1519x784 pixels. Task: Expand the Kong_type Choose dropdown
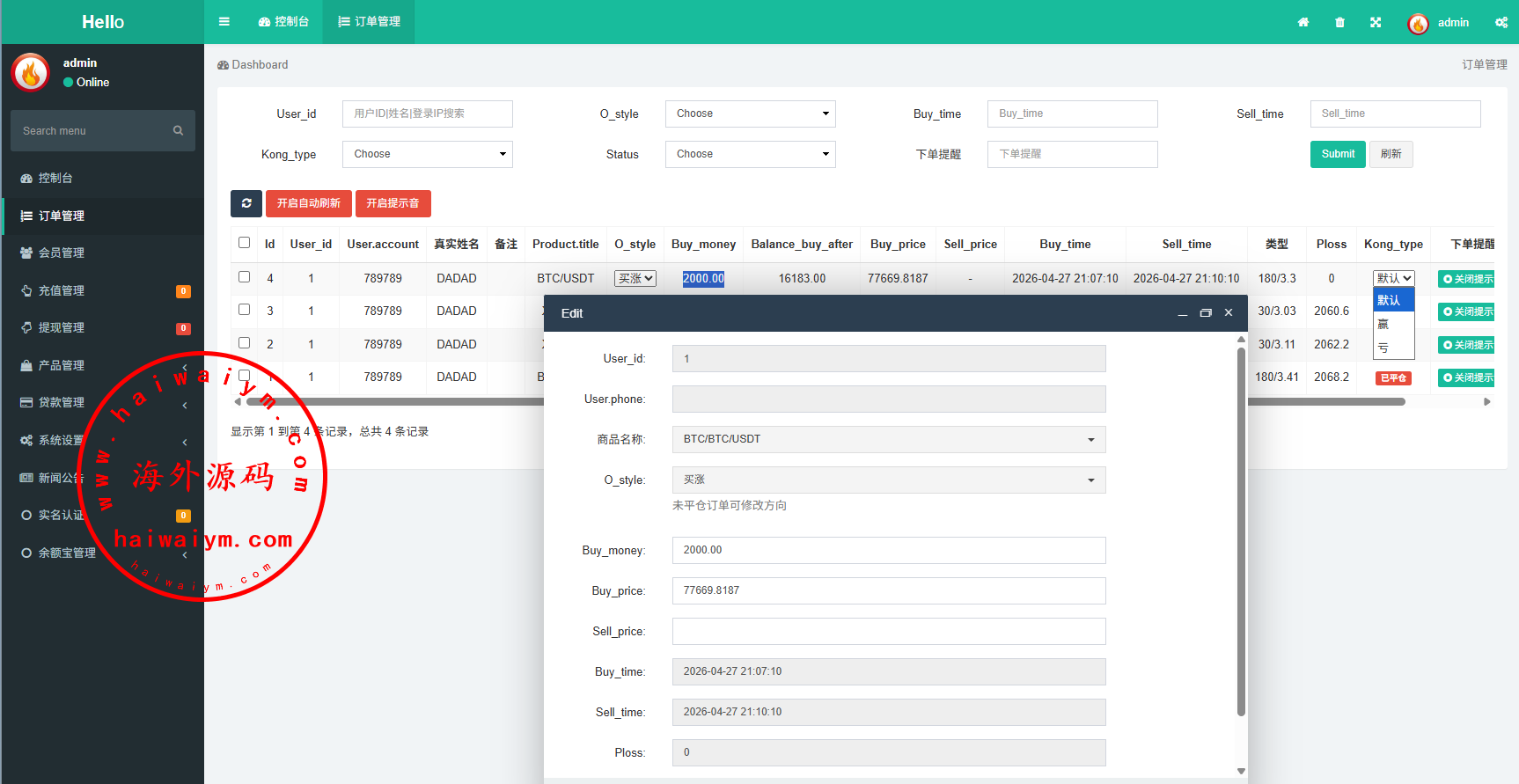(427, 154)
